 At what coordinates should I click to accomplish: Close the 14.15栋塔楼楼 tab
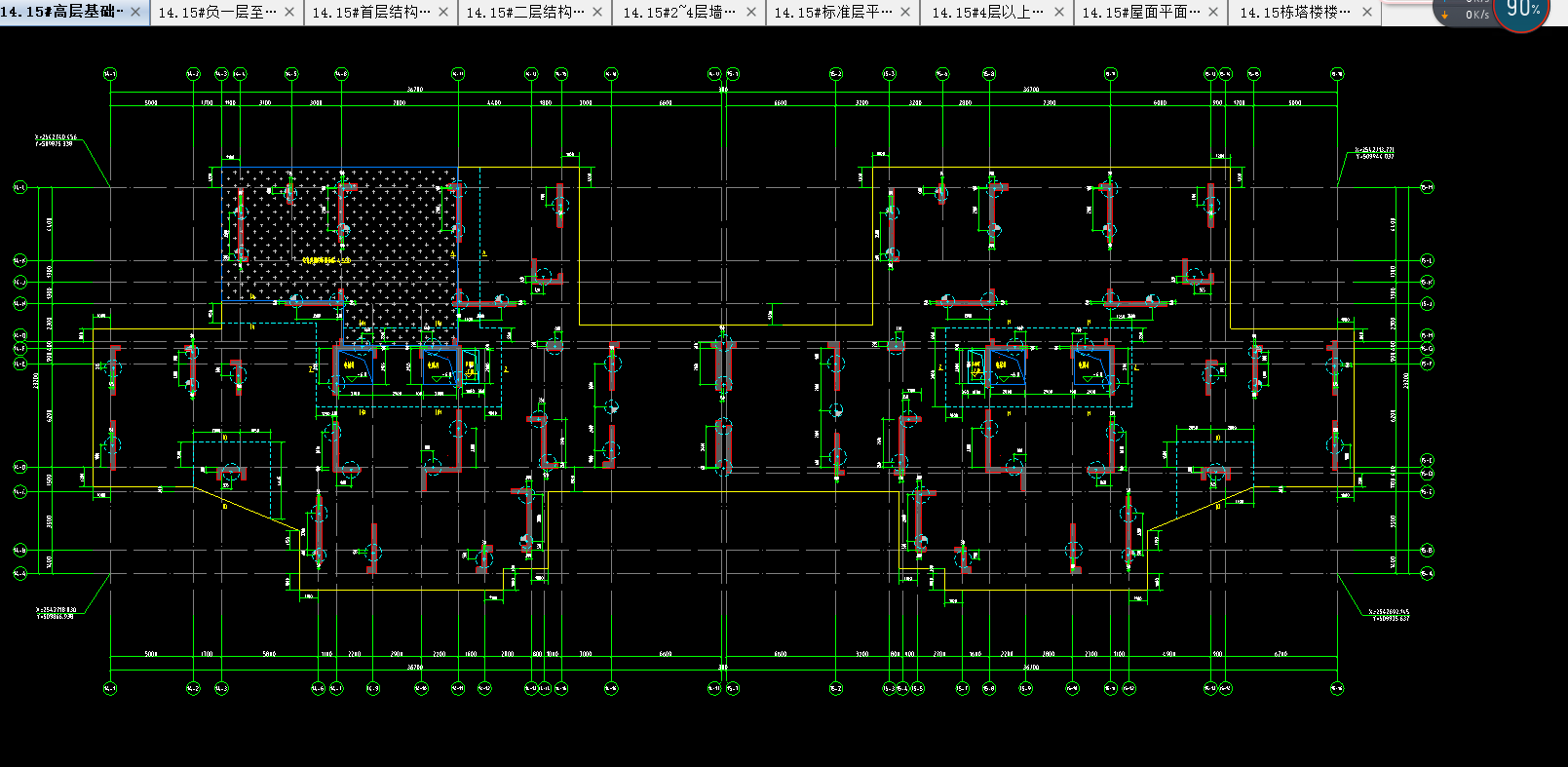click(x=1367, y=13)
